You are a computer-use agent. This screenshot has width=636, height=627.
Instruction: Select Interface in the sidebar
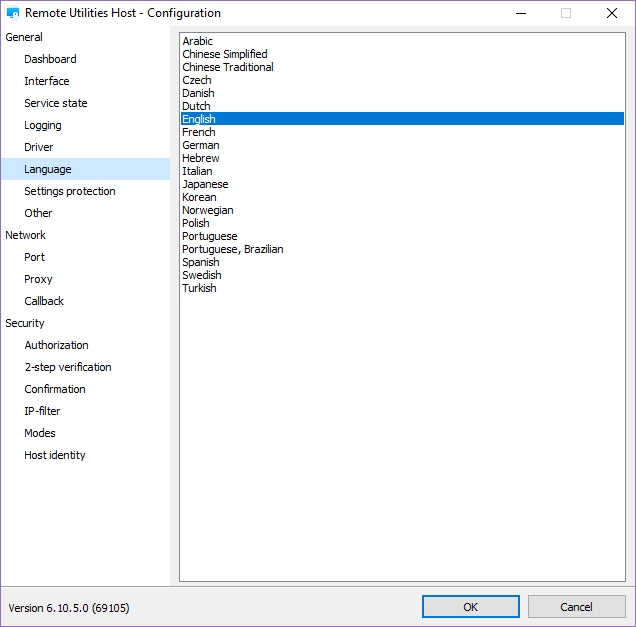(x=47, y=81)
